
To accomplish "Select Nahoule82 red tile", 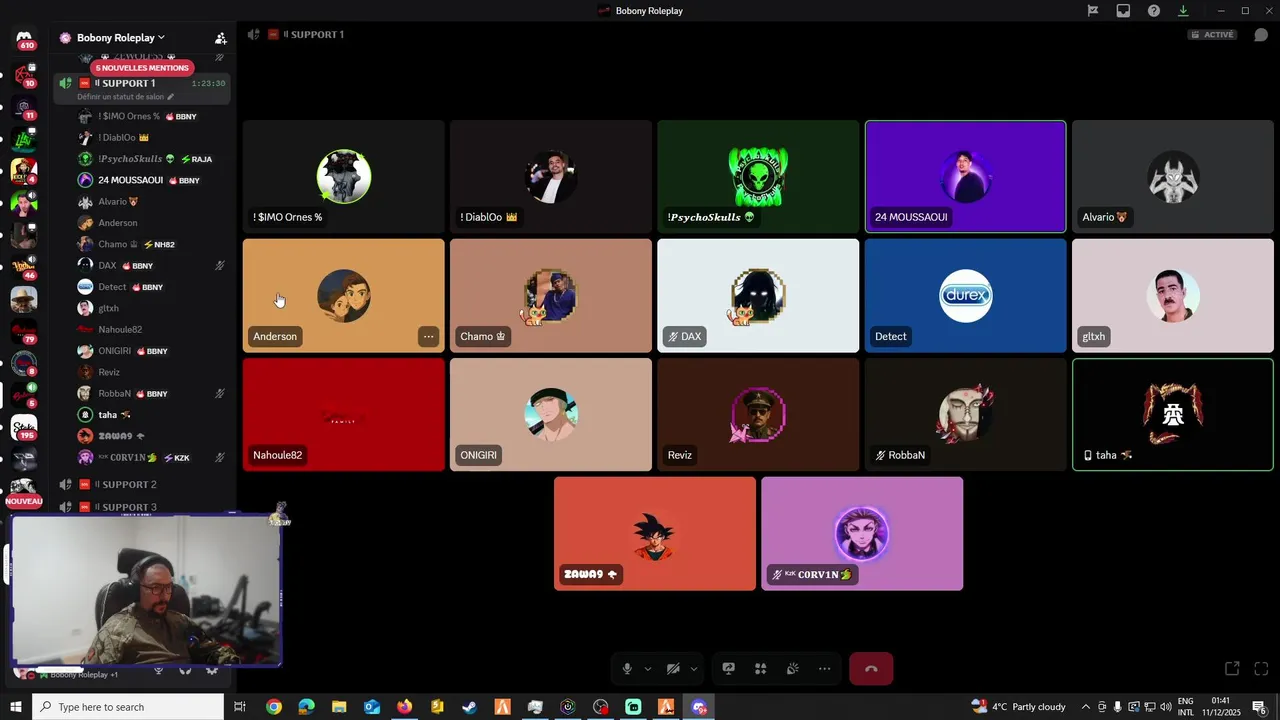I will [x=343, y=414].
